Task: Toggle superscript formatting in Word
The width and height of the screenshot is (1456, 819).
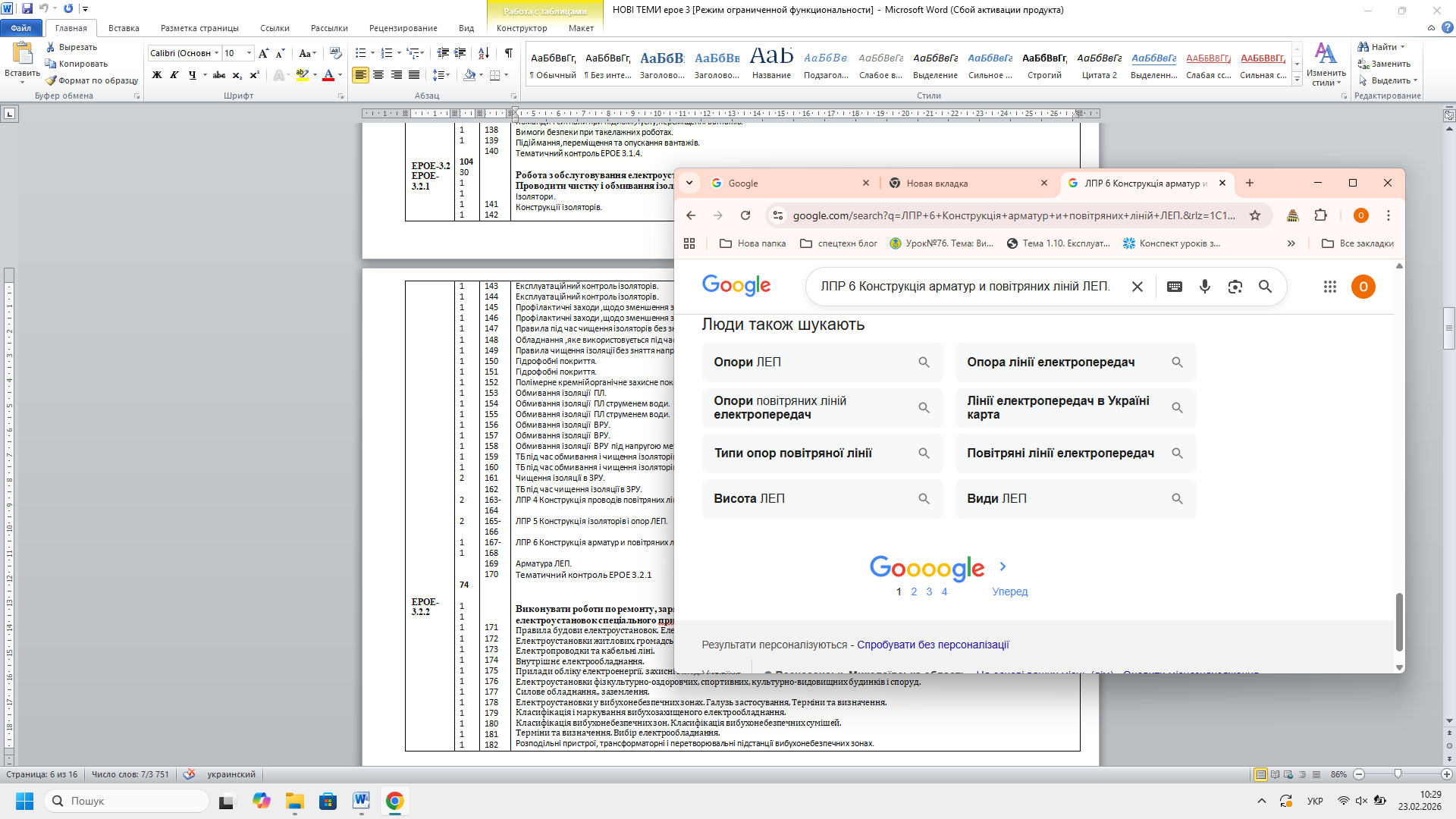Action: point(255,75)
